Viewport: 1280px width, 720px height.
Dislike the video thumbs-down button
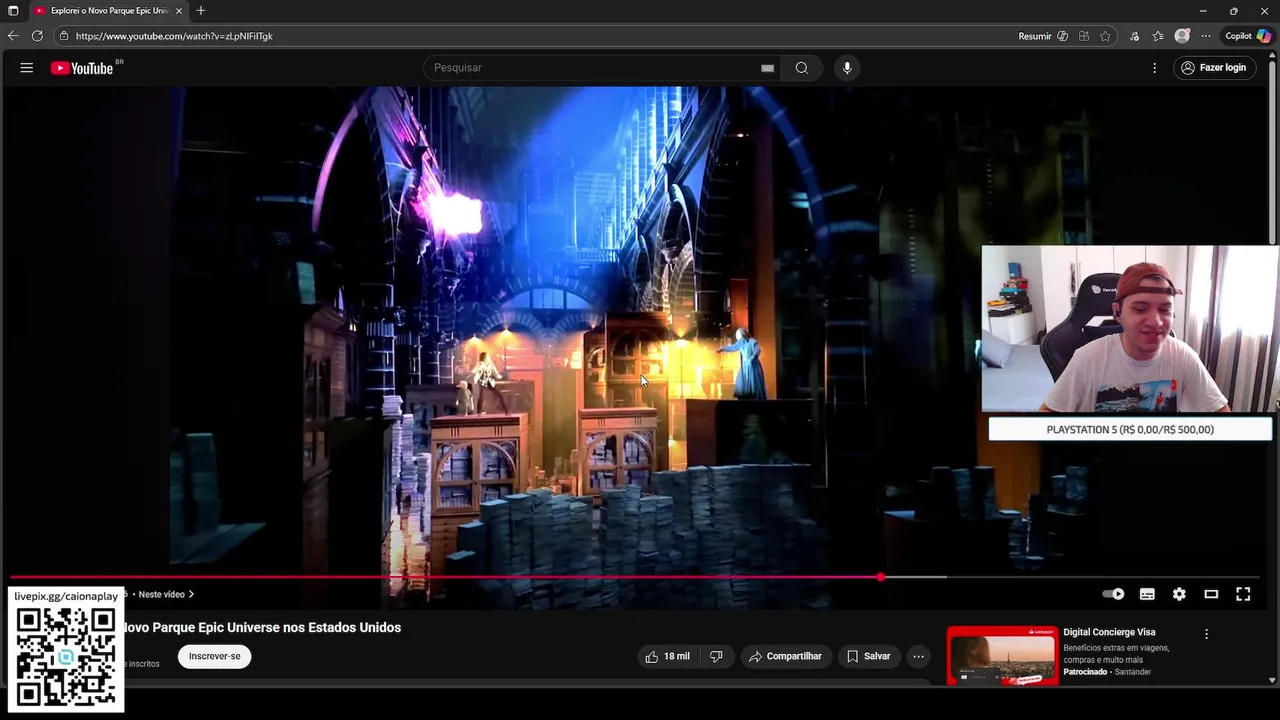point(716,656)
